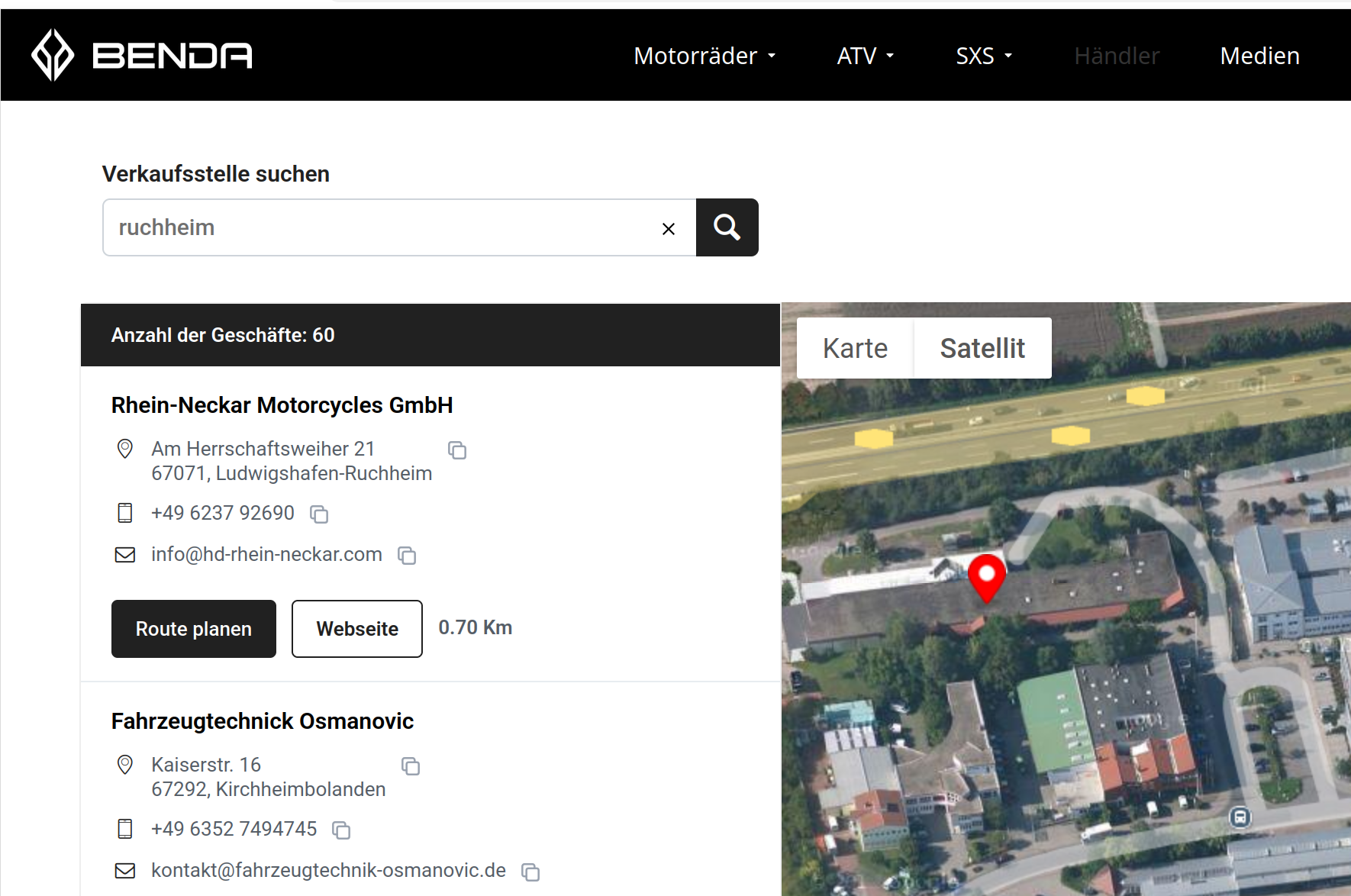Viewport: 1351px width, 896px height.
Task: Click the bus stop icon on map
Action: tap(1240, 817)
